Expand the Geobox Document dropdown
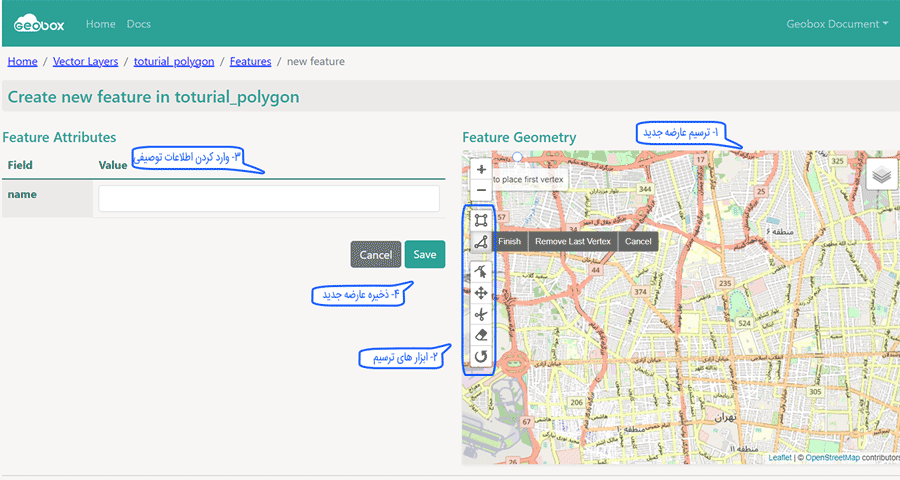This screenshot has height=480, width=900. (x=836, y=23)
